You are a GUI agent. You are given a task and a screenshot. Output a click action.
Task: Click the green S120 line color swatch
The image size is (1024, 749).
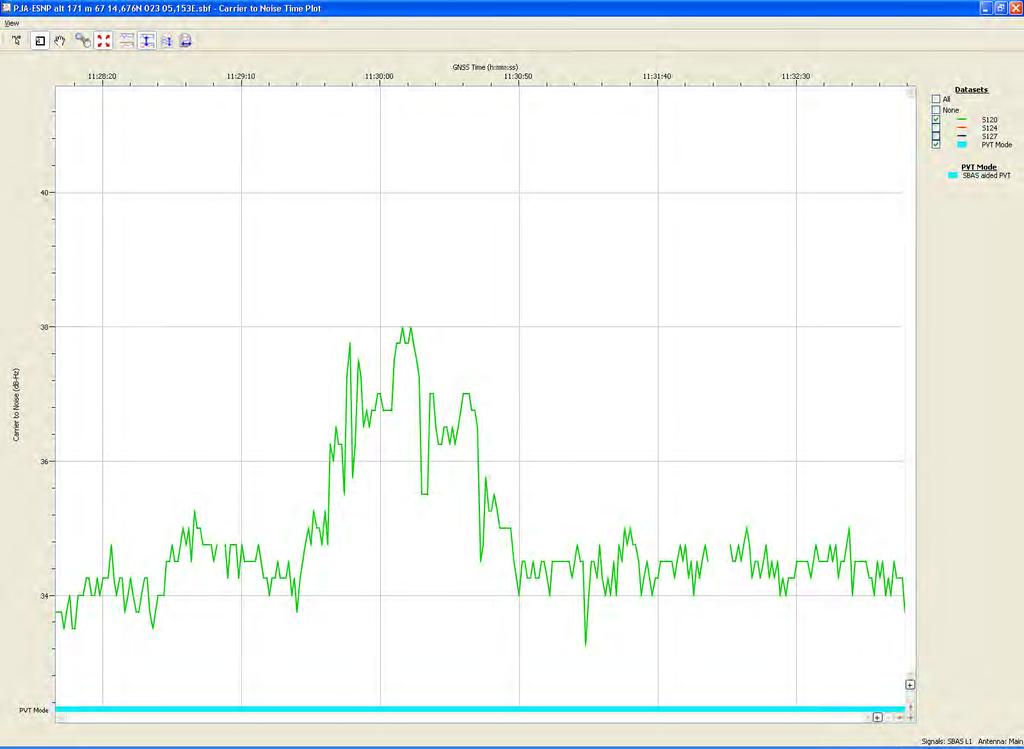pyautogui.click(x=961, y=120)
